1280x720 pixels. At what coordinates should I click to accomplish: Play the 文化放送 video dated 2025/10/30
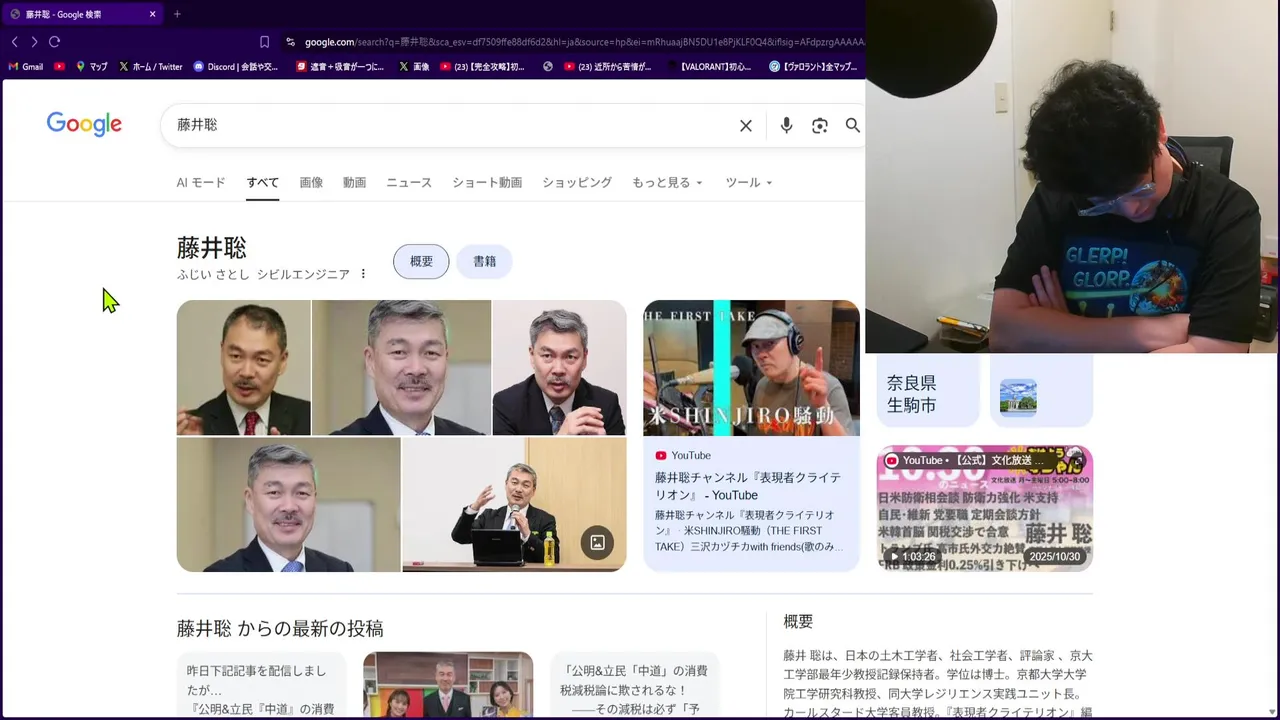coord(985,508)
